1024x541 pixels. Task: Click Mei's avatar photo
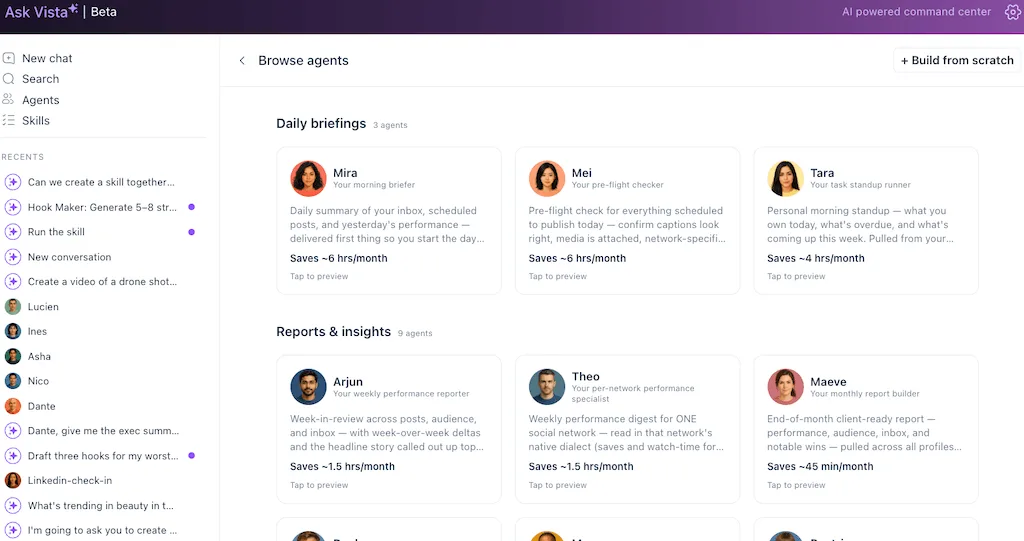pyautogui.click(x=547, y=178)
